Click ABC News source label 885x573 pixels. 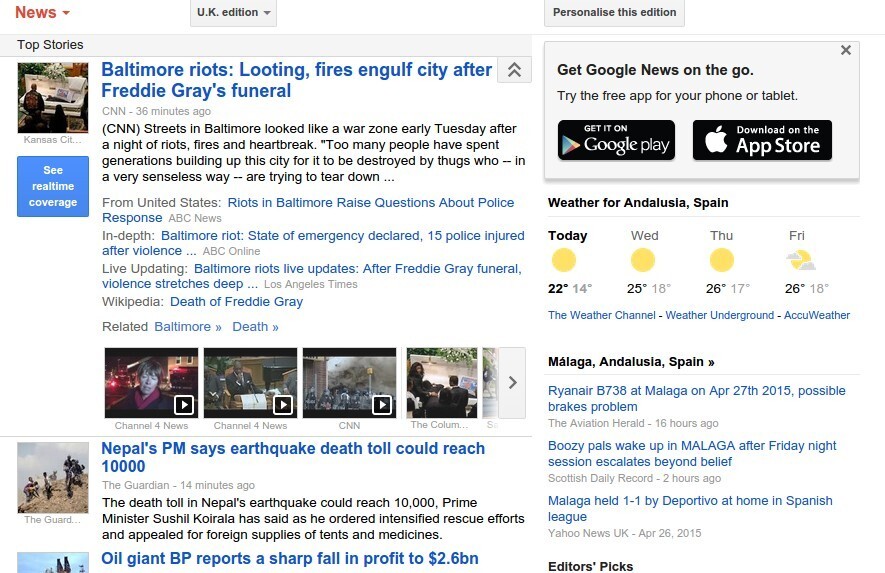[x=195, y=218]
